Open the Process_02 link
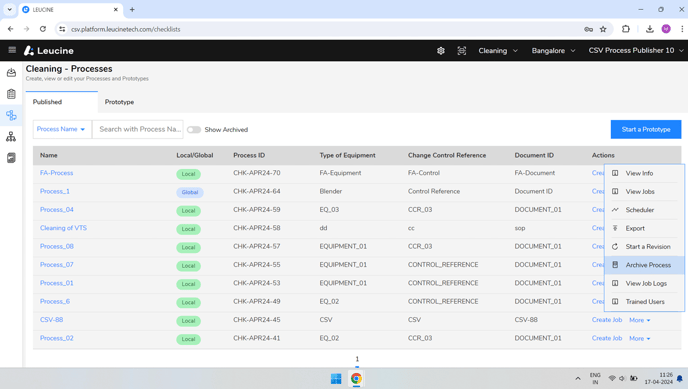The width and height of the screenshot is (688, 389). pyautogui.click(x=57, y=338)
